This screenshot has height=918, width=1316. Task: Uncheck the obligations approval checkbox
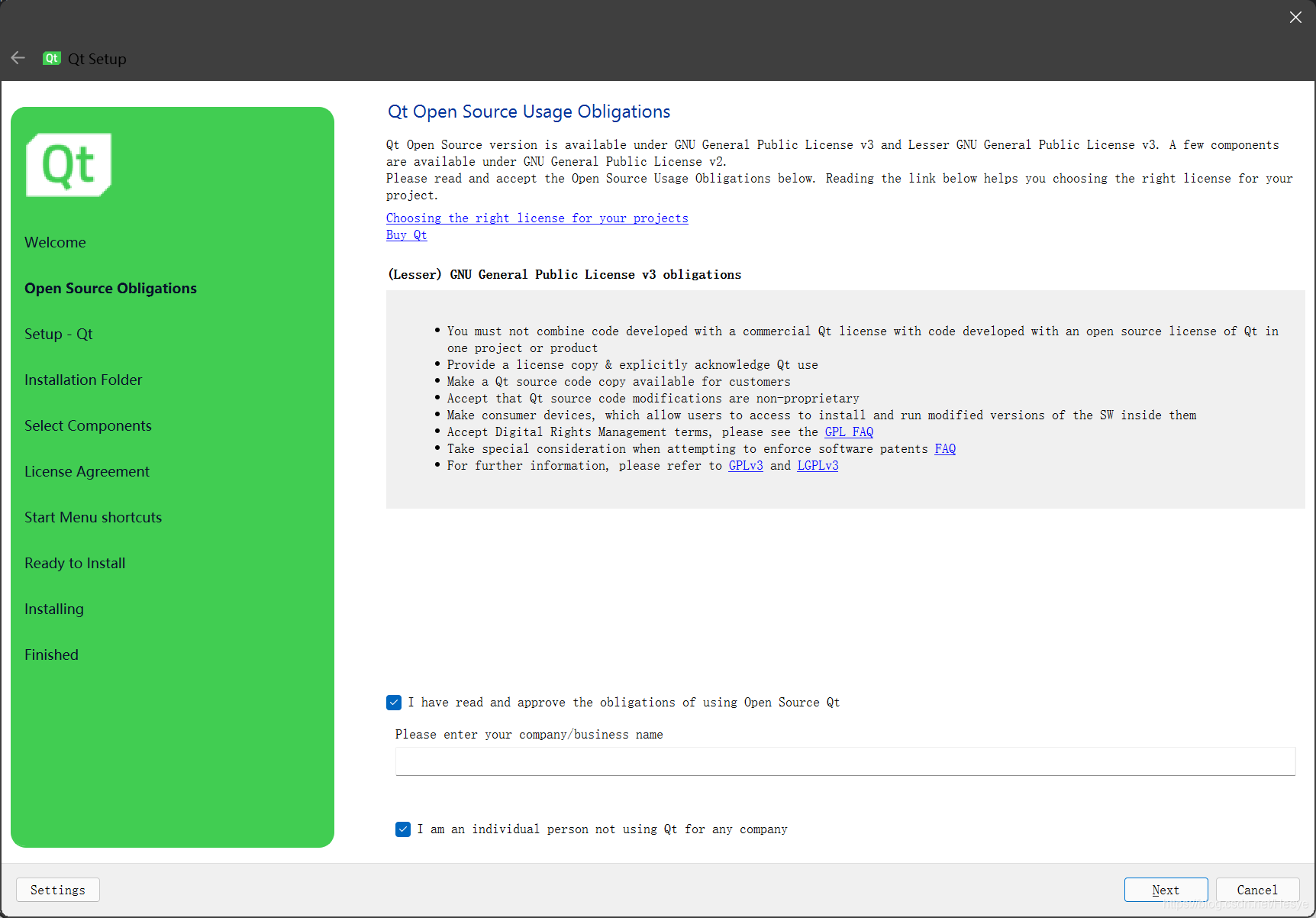point(393,702)
